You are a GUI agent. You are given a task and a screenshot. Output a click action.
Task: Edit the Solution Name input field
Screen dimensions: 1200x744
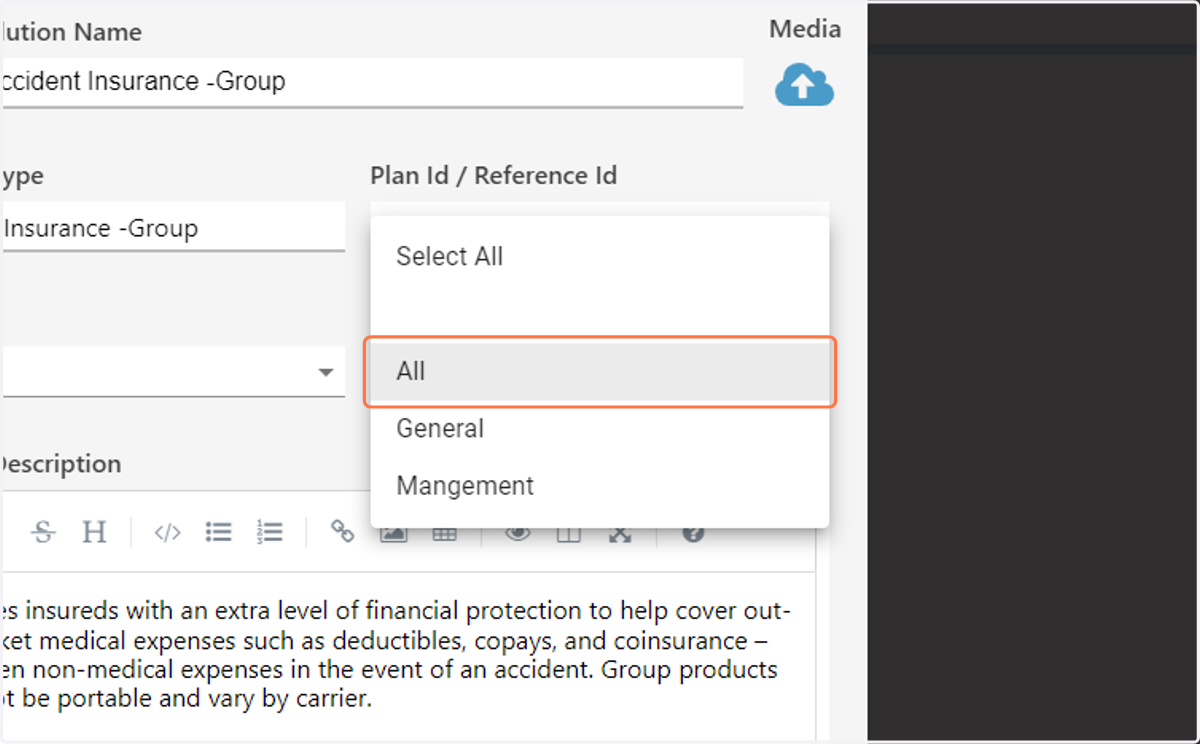(x=371, y=82)
